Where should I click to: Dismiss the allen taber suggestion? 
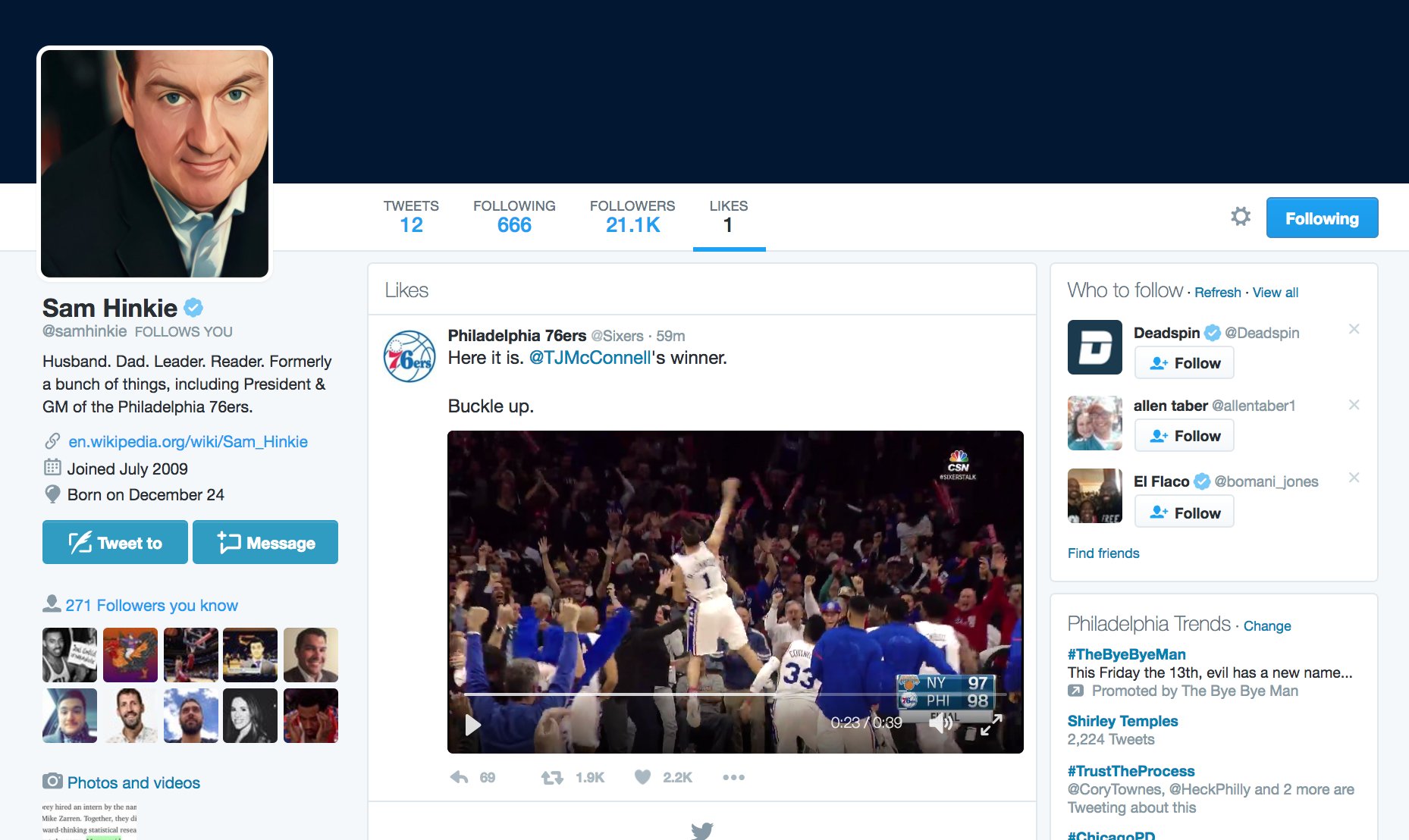(1354, 405)
